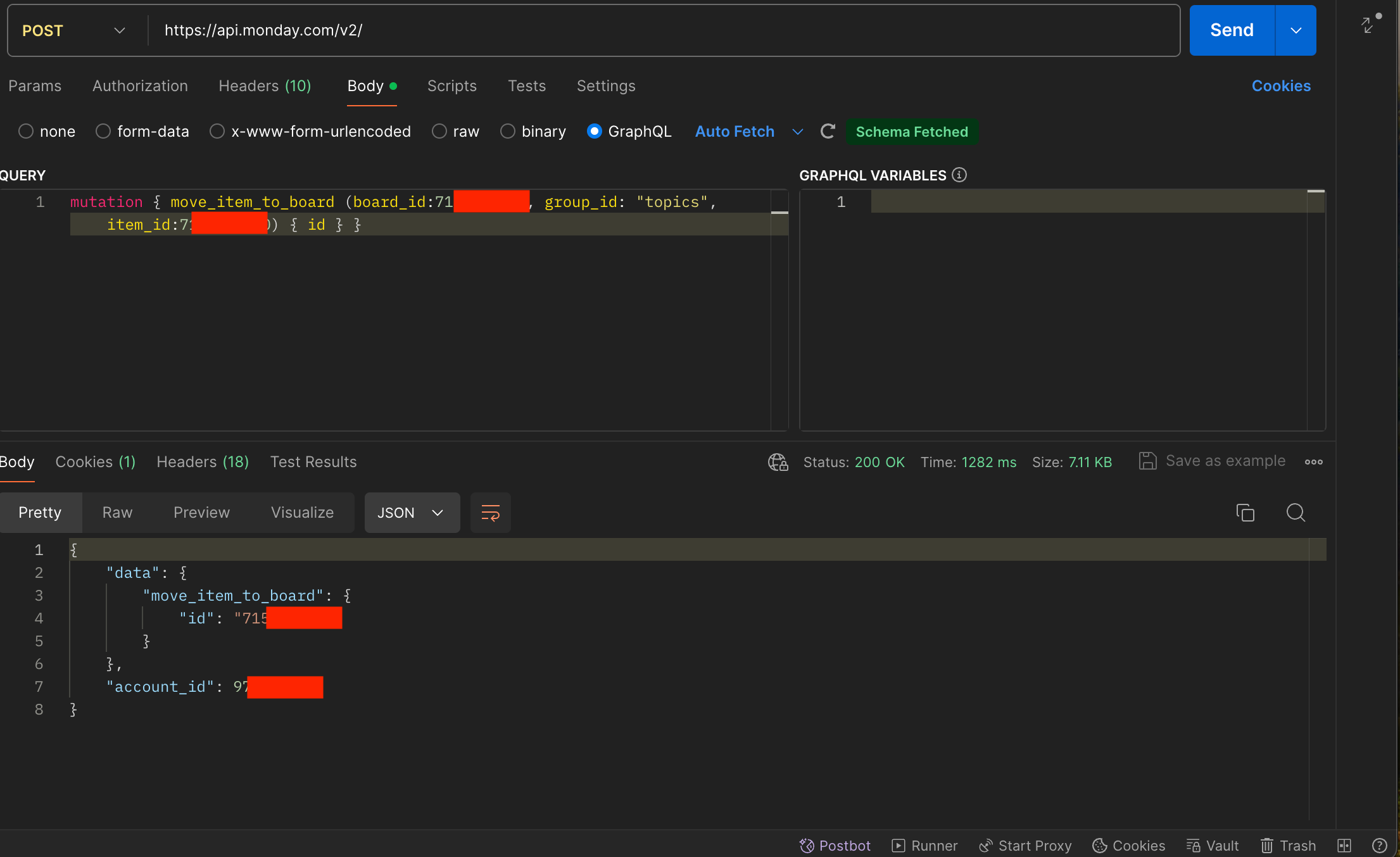The height and width of the screenshot is (857, 1400).
Task: Click the 200 OK status text
Action: (x=880, y=462)
